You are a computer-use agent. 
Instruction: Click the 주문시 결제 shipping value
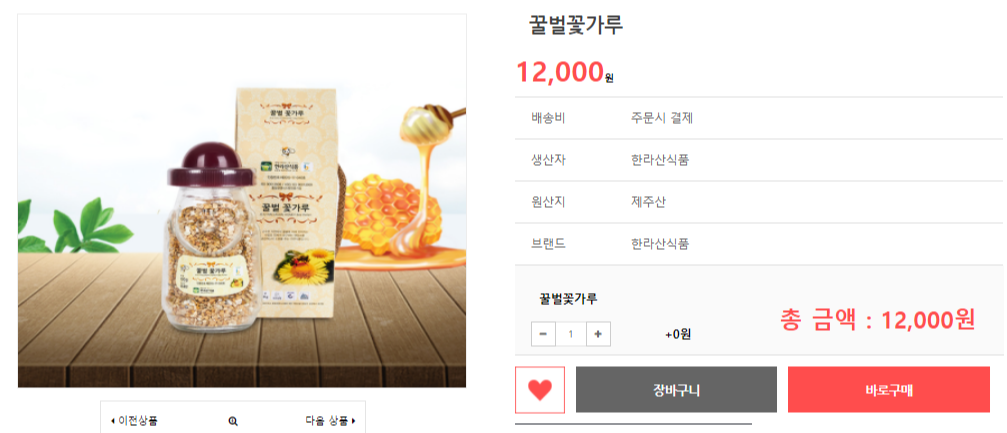pos(661,118)
